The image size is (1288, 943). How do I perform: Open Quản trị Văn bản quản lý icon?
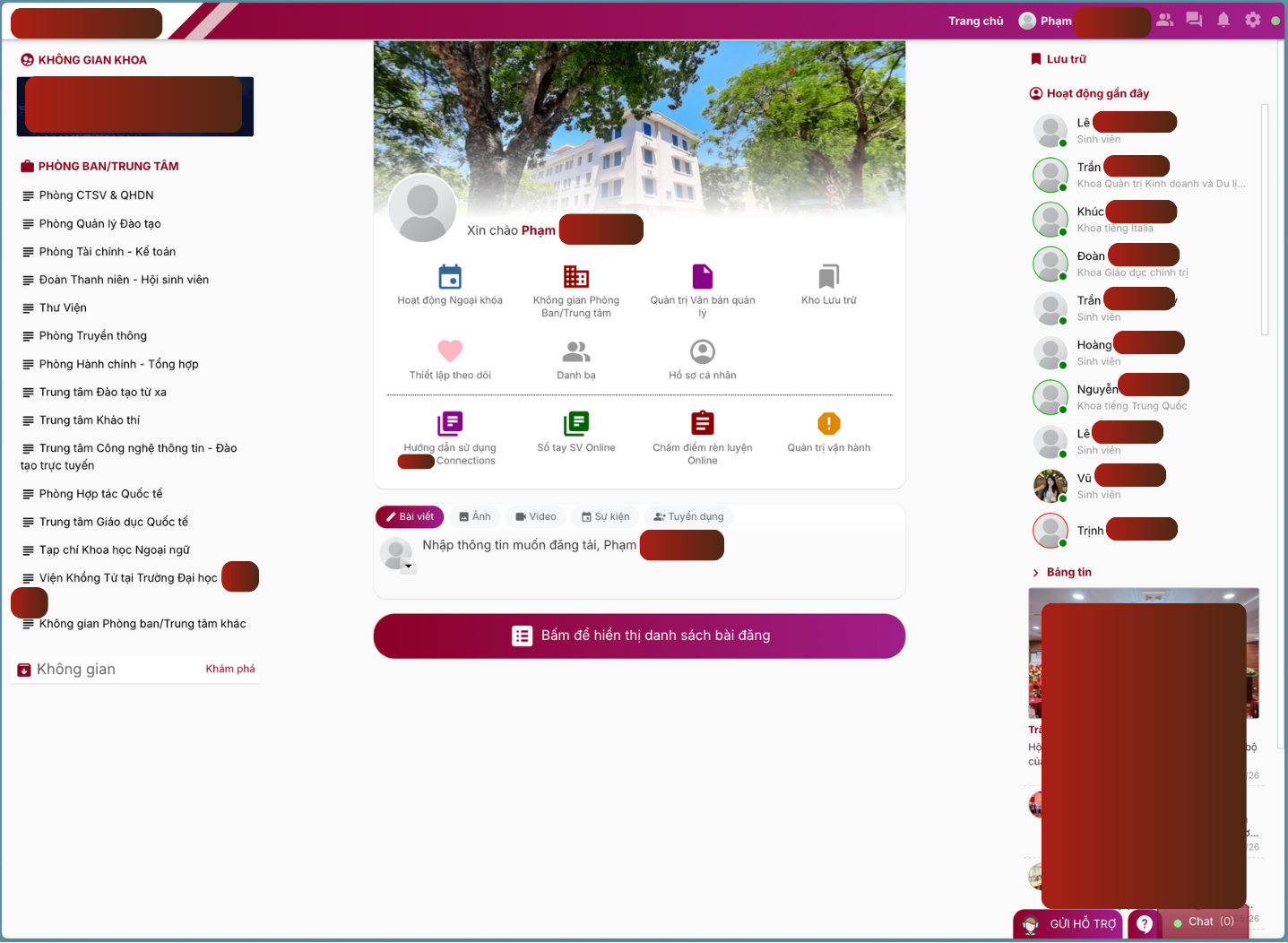coord(703,276)
